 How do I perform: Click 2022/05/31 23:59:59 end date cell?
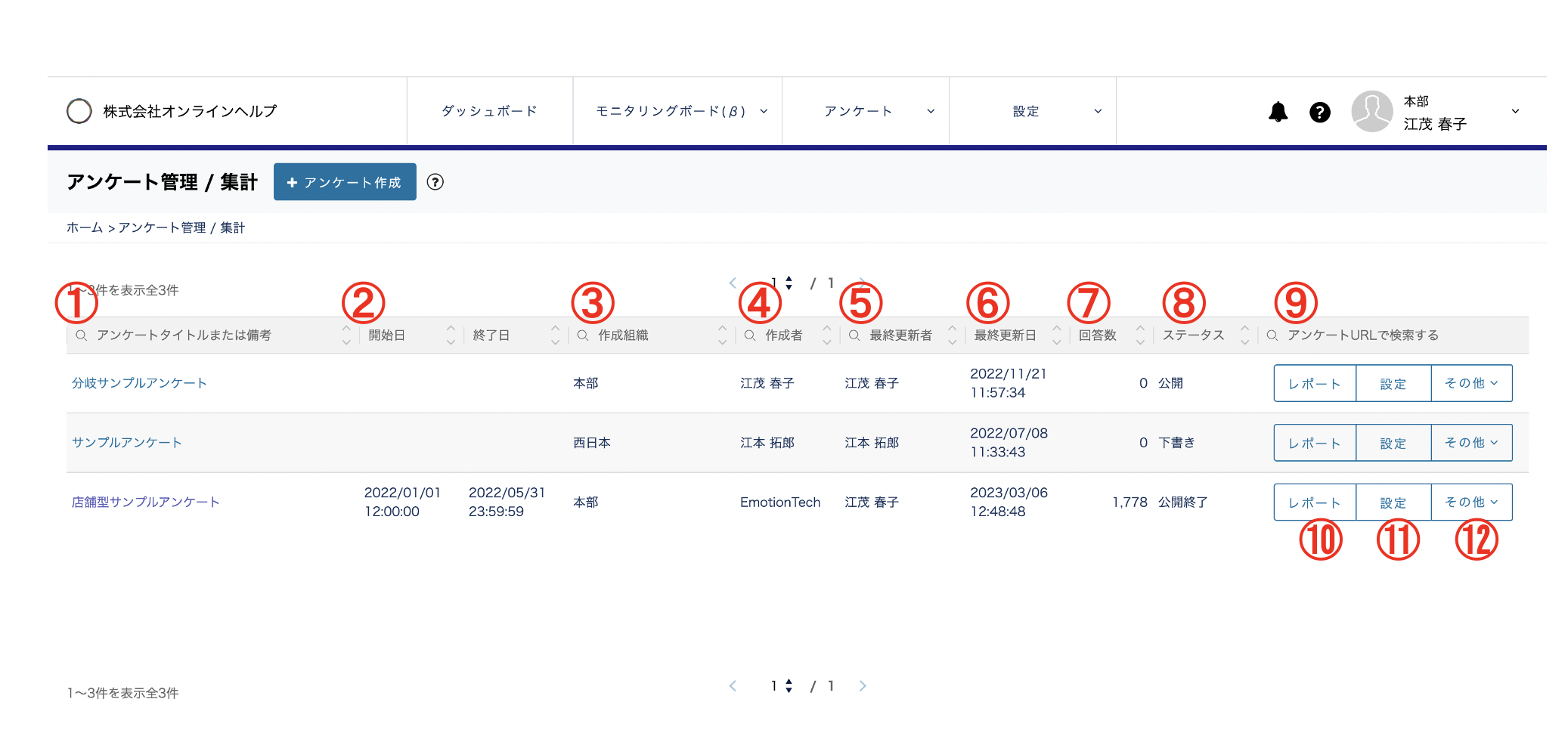pos(507,502)
